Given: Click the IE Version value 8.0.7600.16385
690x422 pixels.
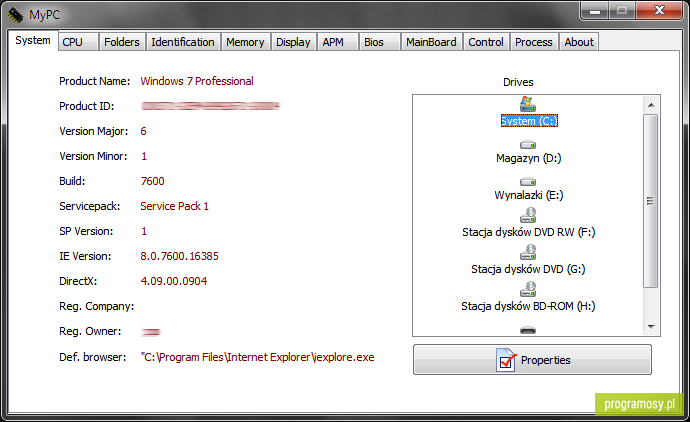Looking at the screenshot, I should [x=180, y=256].
